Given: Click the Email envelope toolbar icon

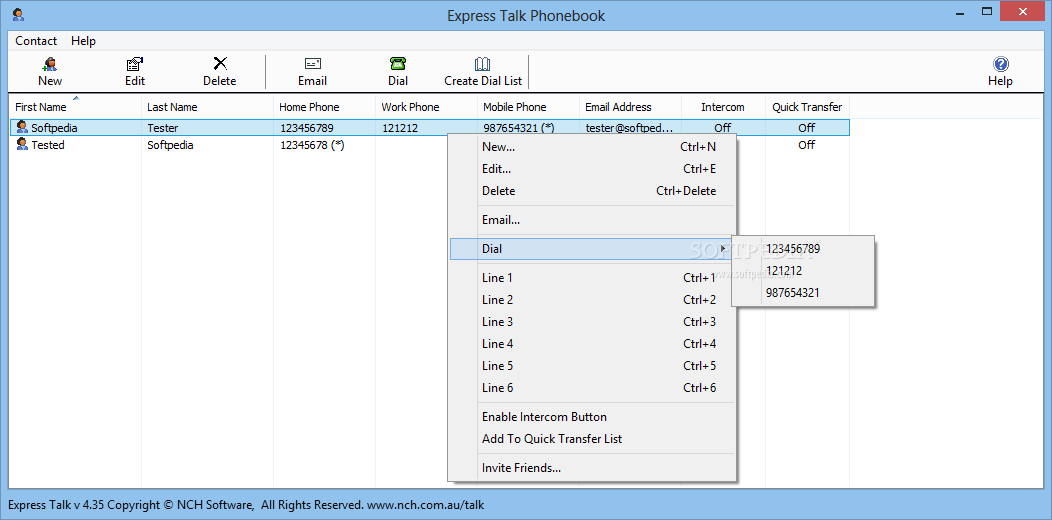Looking at the screenshot, I should tap(313, 64).
